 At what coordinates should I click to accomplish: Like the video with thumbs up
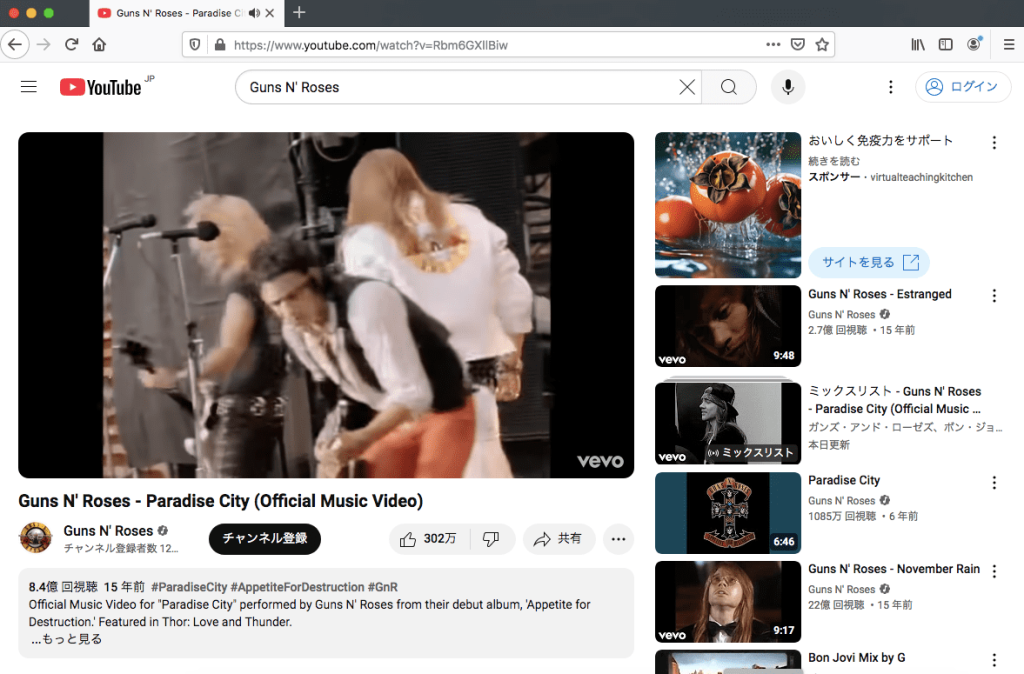429,539
